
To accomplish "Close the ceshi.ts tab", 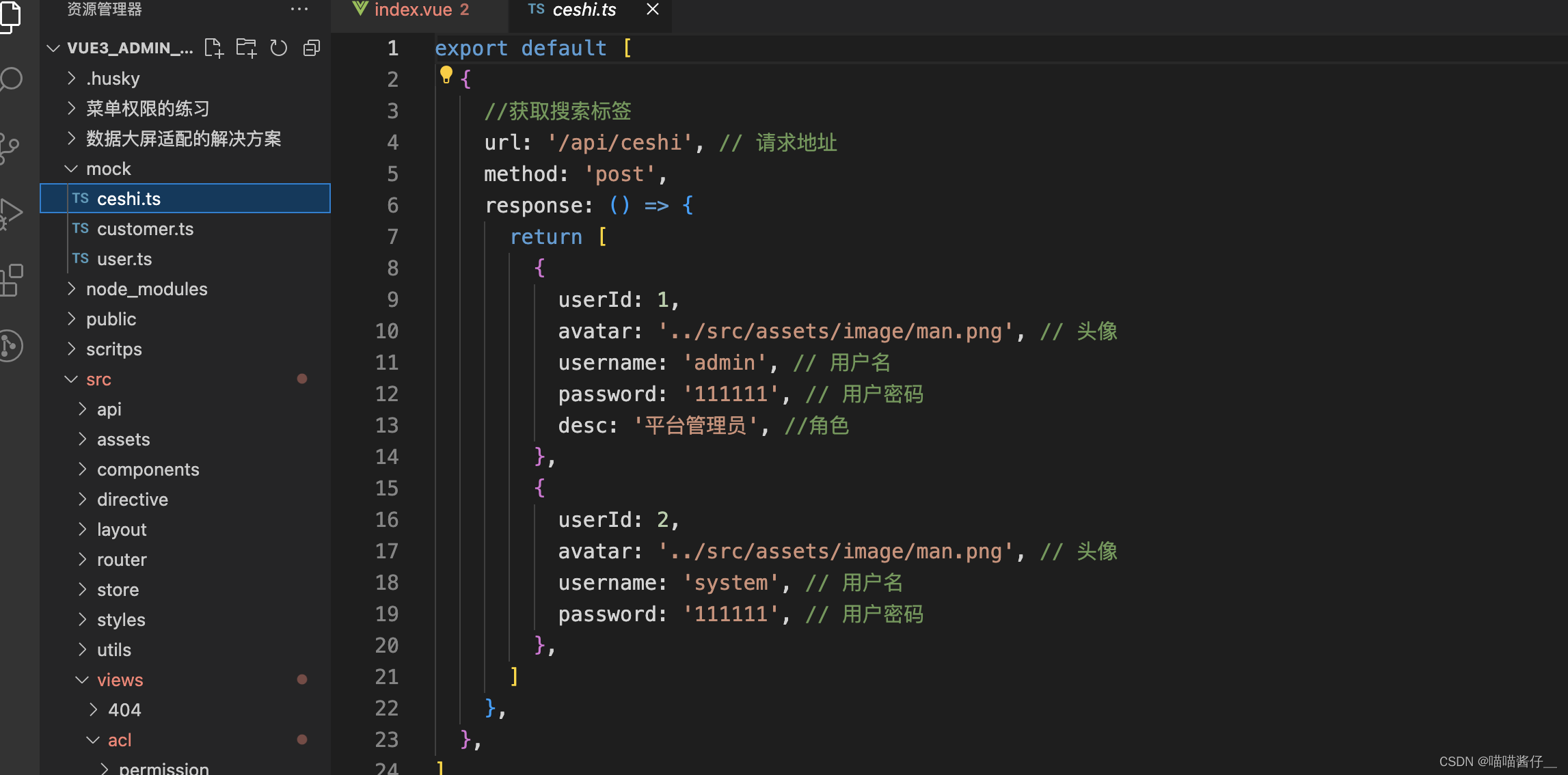I will [x=652, y=10].
